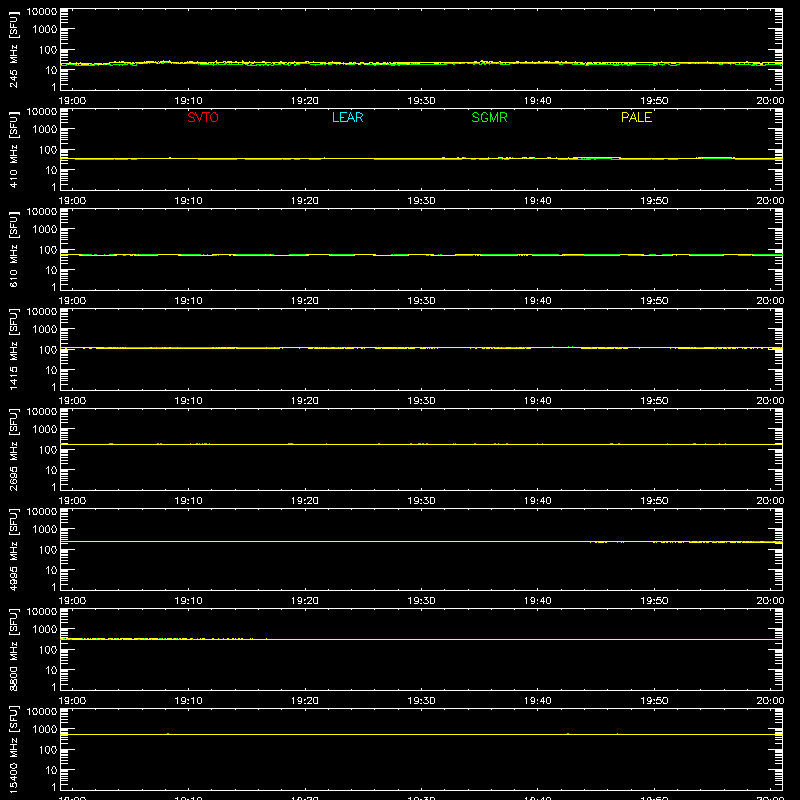Click 10000 tick on the 4995 MHz axis
800x800 pixels.
(41, 512)
